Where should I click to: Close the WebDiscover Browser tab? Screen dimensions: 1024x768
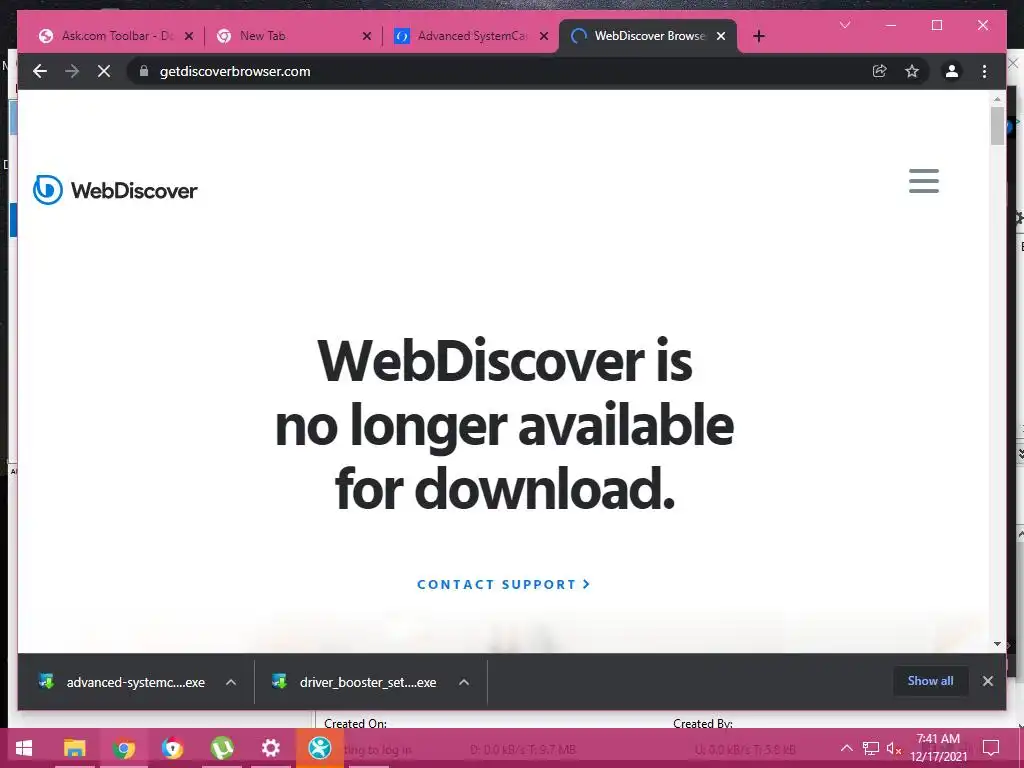tap(721, 36)
